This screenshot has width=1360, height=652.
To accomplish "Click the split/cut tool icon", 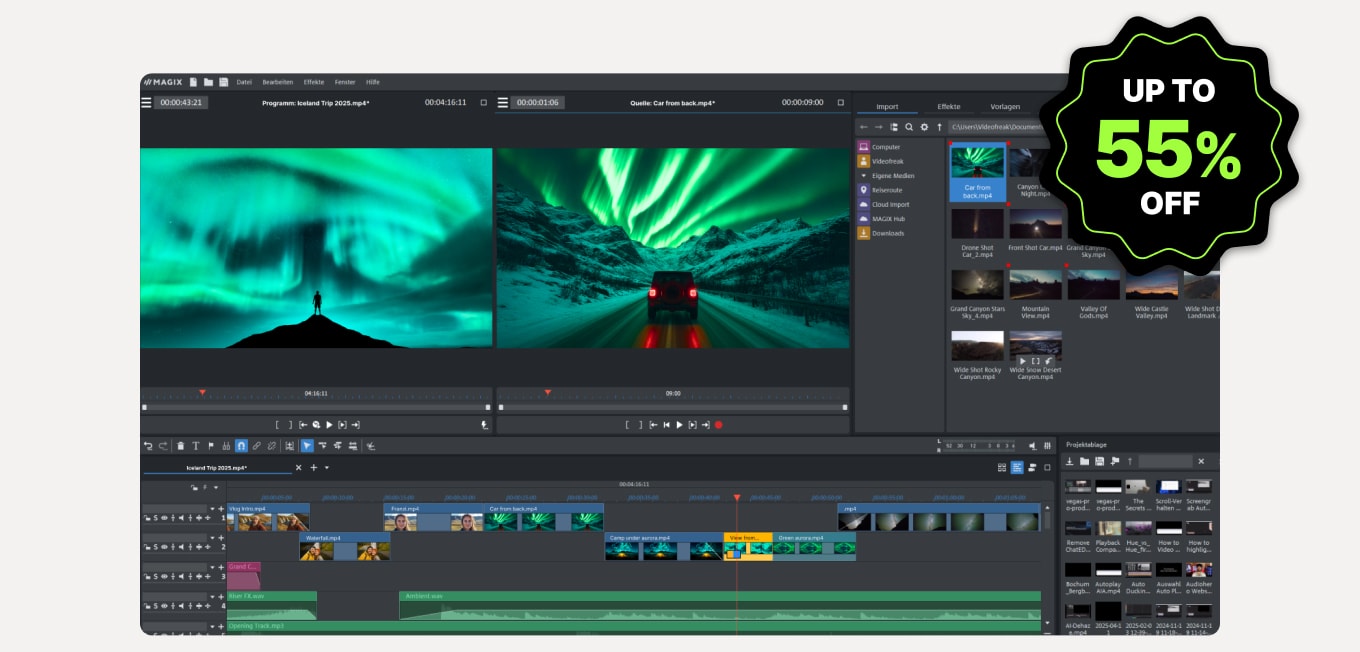I will pyautogui.click(x=226, y=446).
